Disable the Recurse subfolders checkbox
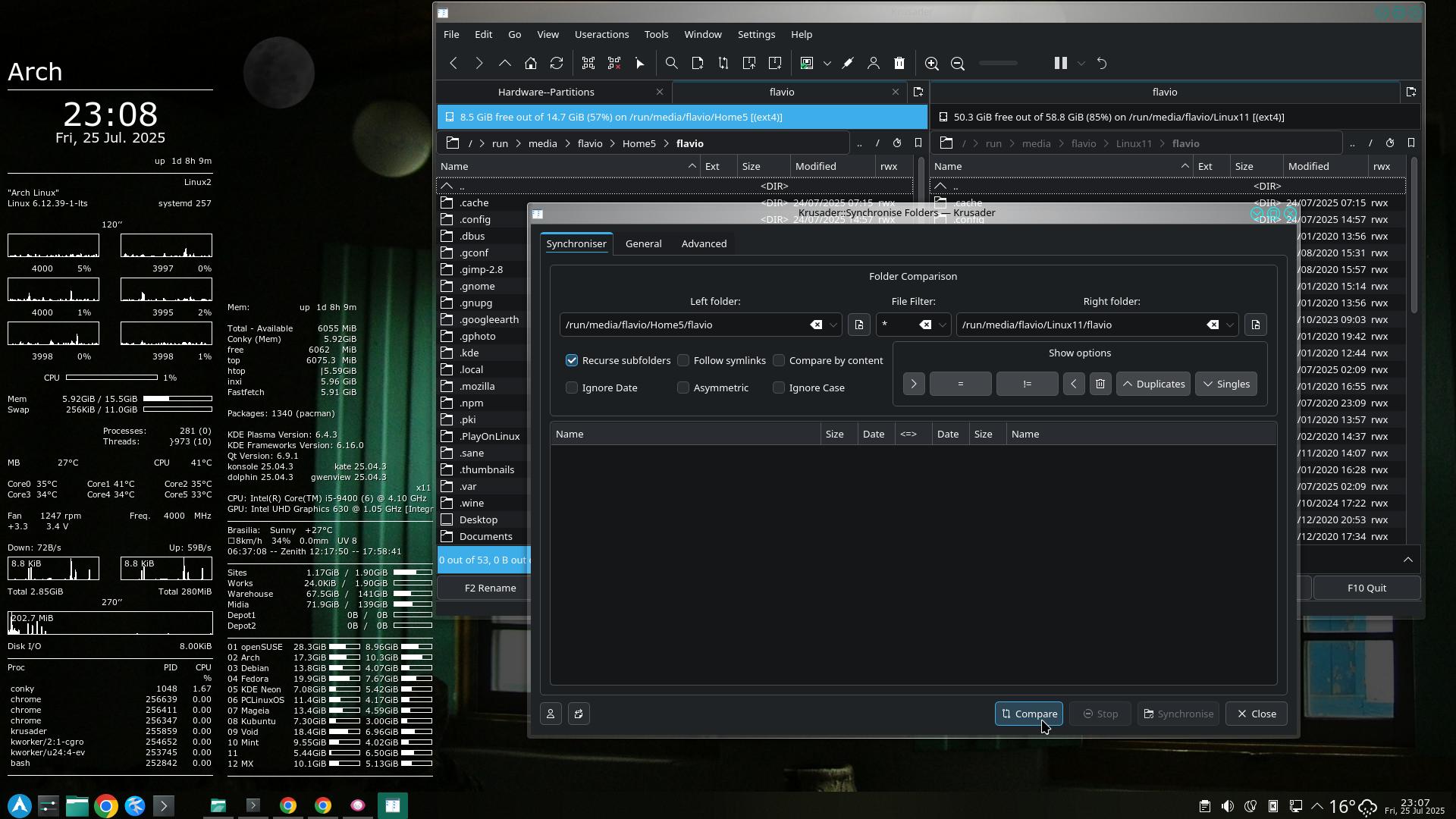The width and height of the screenshot is (1456, 819). [572, 361]
